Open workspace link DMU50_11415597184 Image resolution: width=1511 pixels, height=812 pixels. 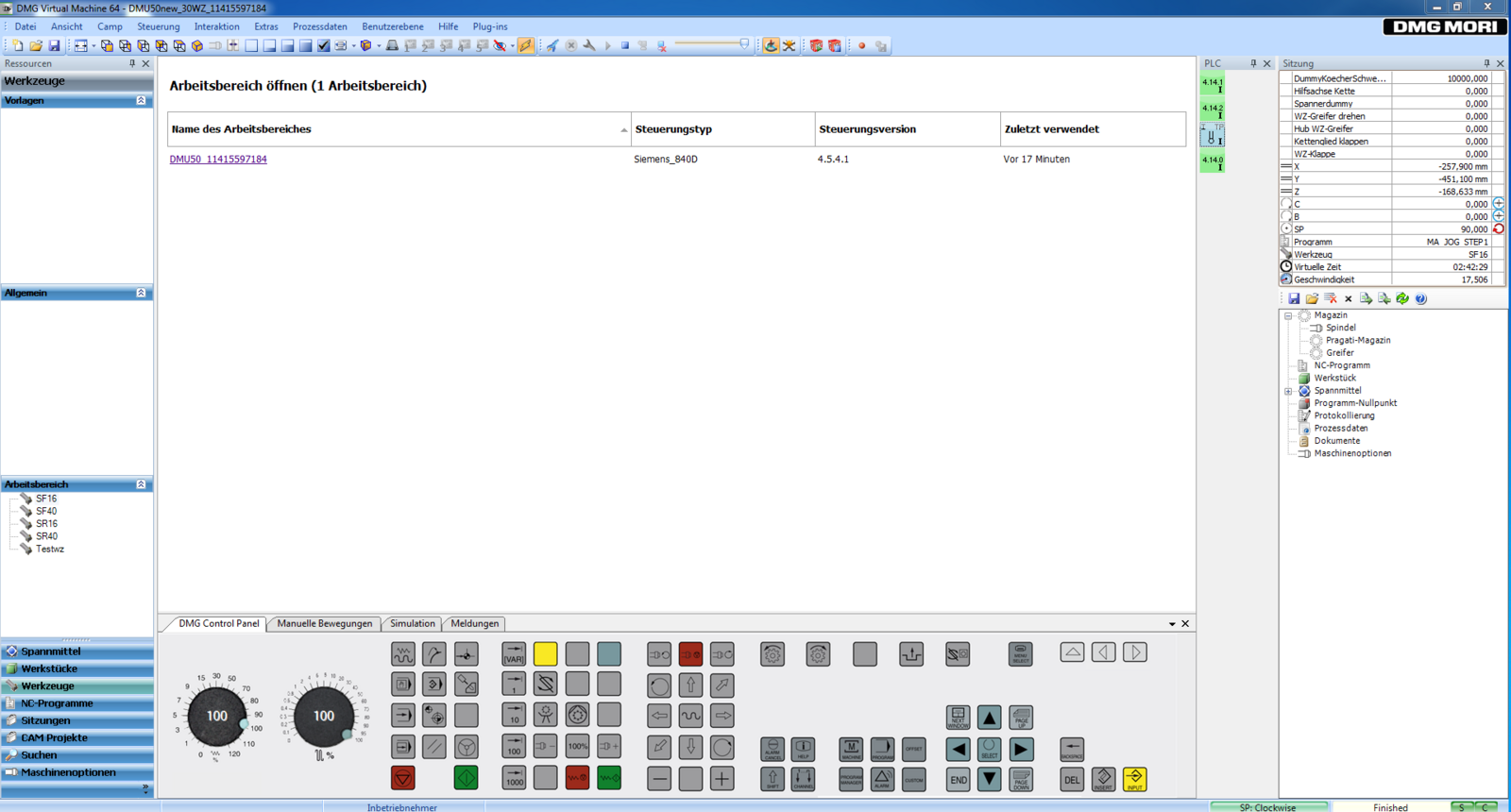[218, 160]
